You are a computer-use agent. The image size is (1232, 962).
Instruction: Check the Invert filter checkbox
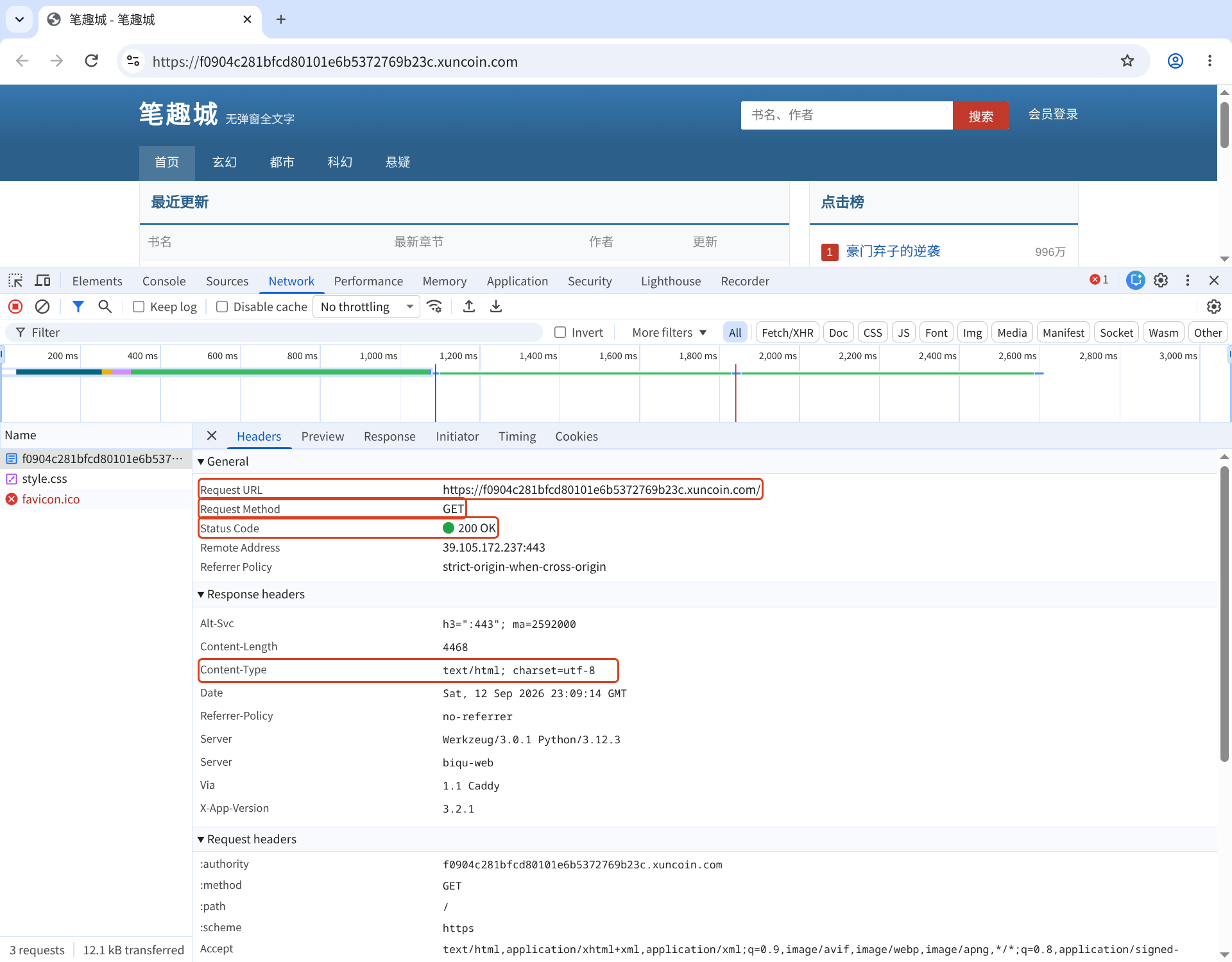point(560,332)
